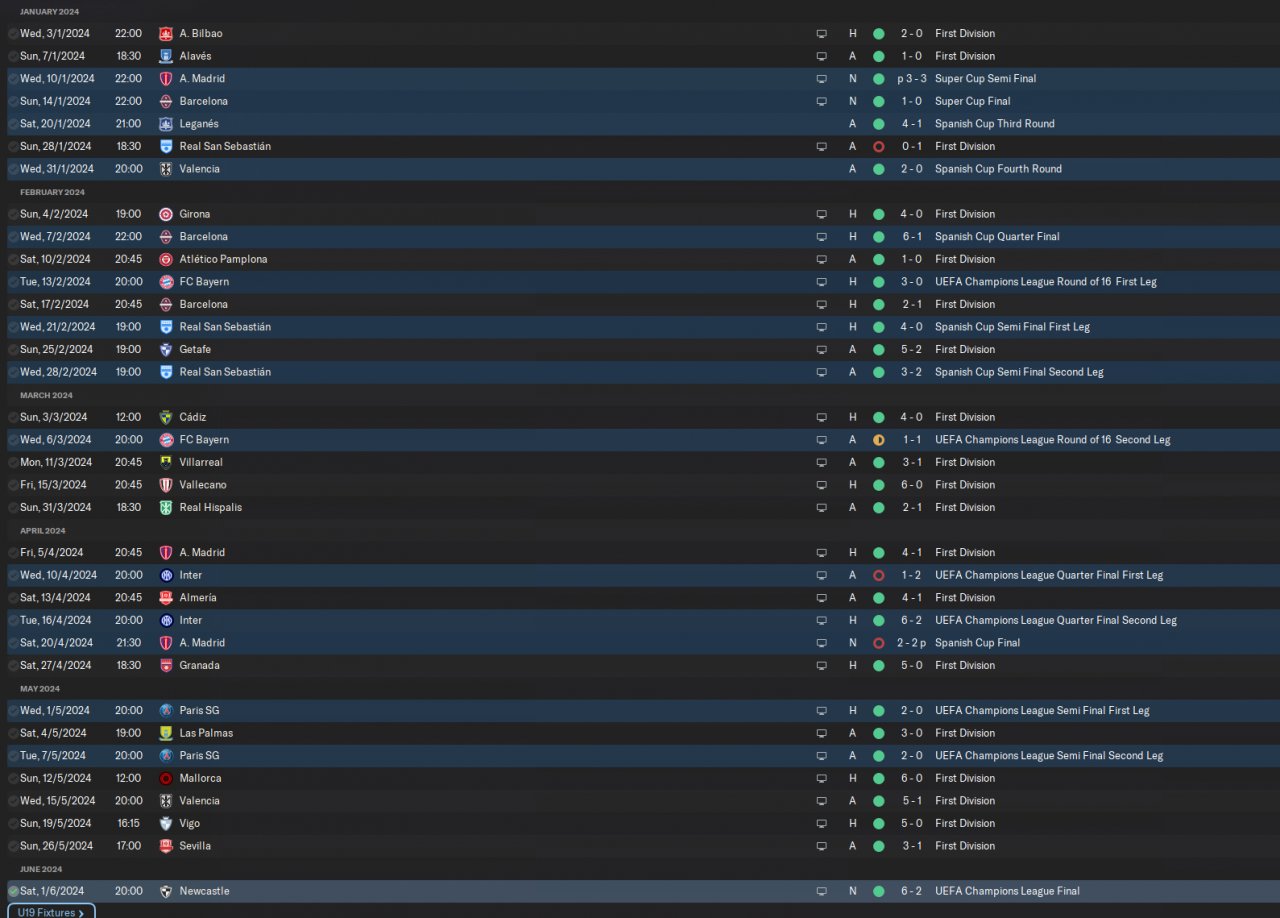Click Inter badge on the 10/4/2024 row
The height and width of the screenshot is (918, 1280).
pos(166,576)
